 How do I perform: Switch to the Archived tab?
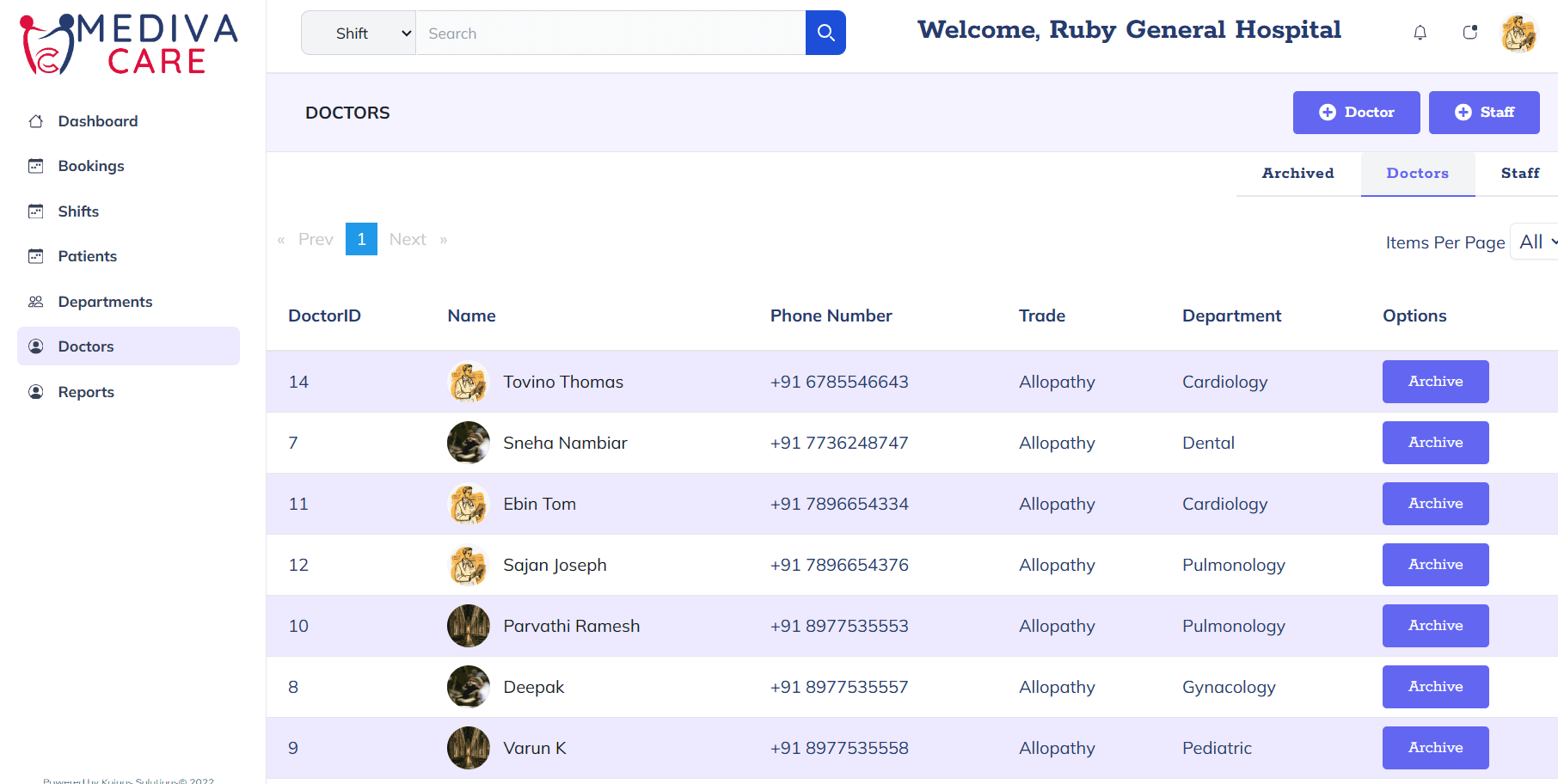[x=1297, y=174]
